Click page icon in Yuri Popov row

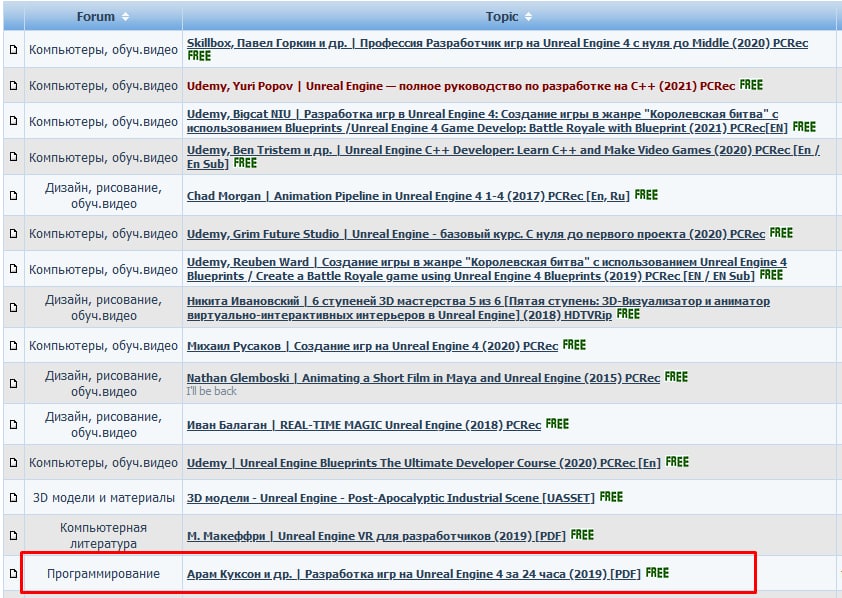(14, 85)
